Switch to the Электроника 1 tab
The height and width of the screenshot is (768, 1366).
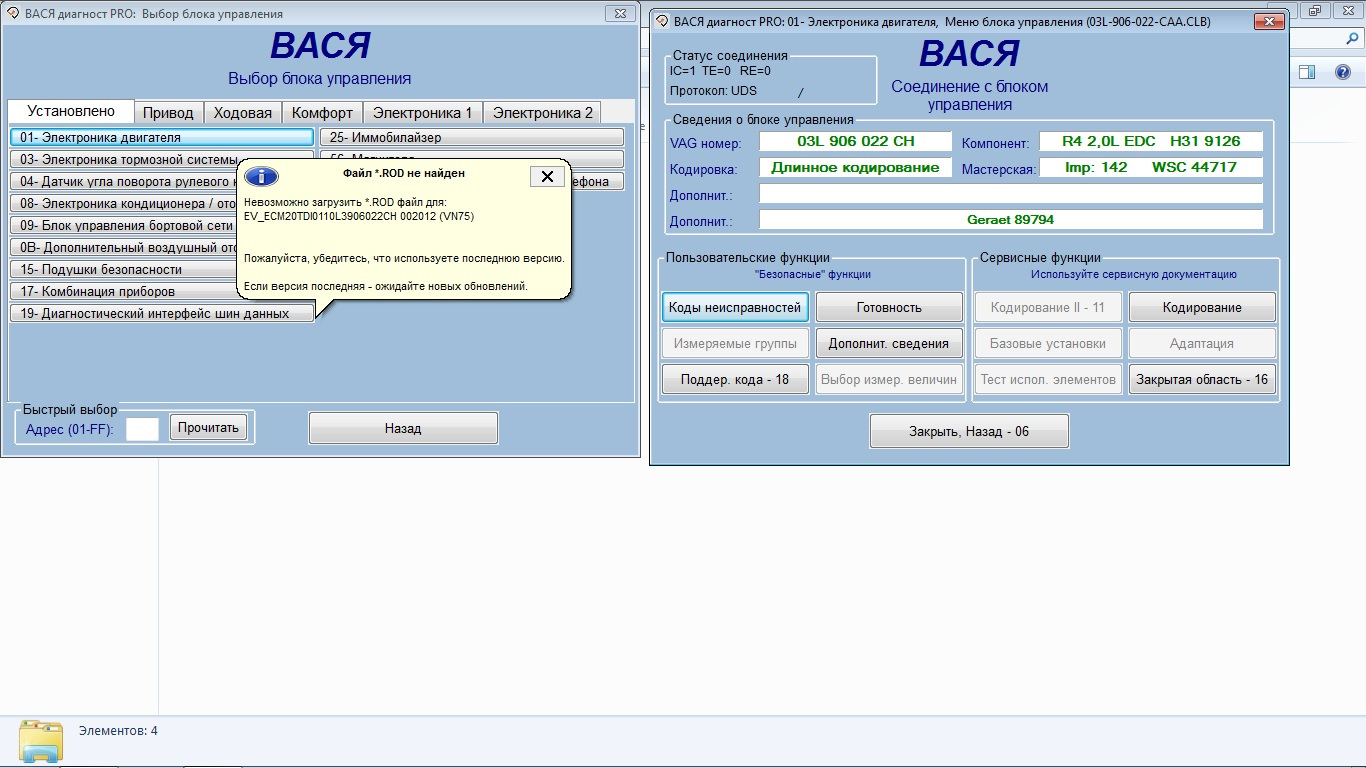pyautogui.click(x=423, y=112)
